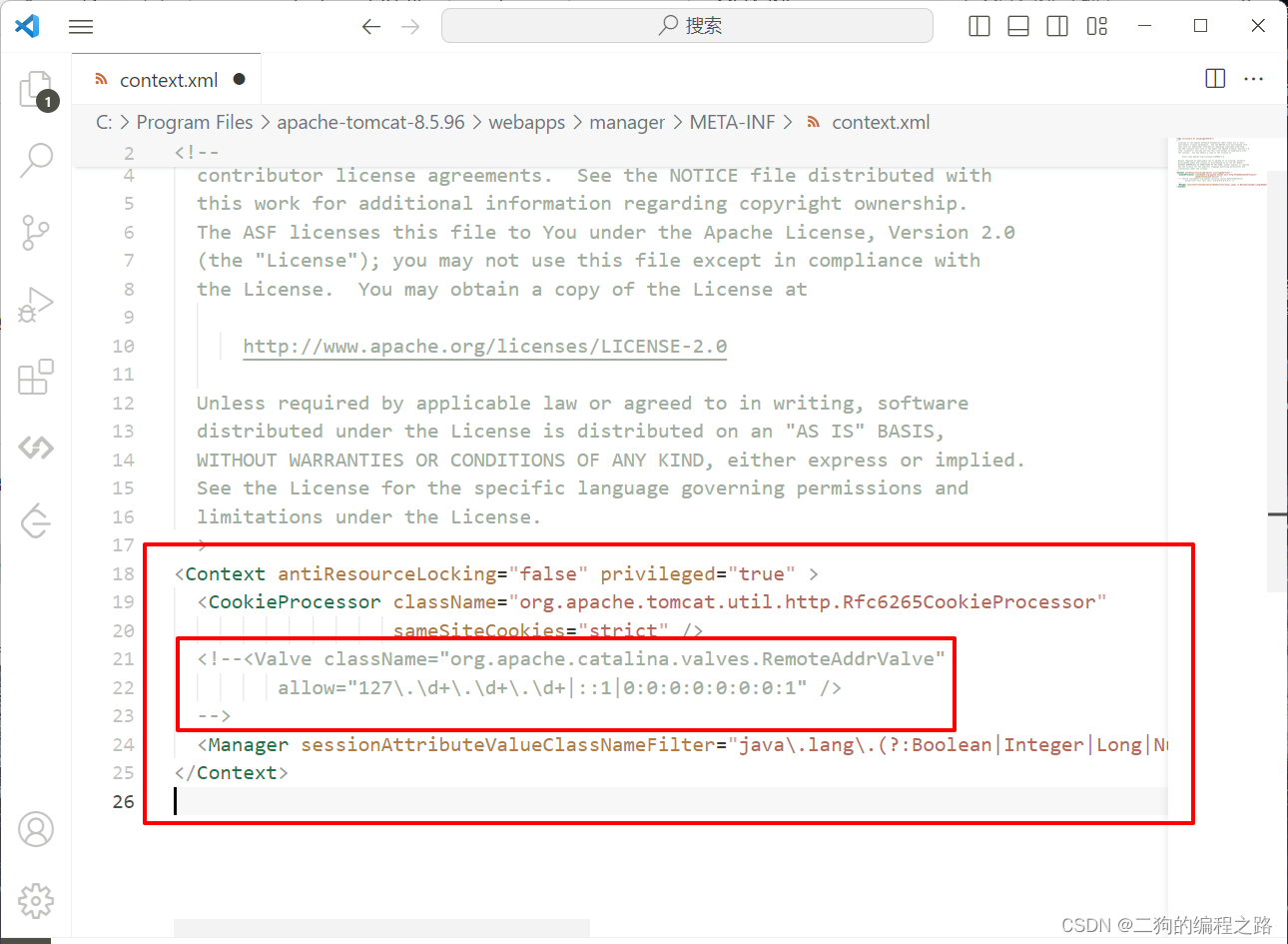Click line number 18 in gutter

(x=123, y=573)
